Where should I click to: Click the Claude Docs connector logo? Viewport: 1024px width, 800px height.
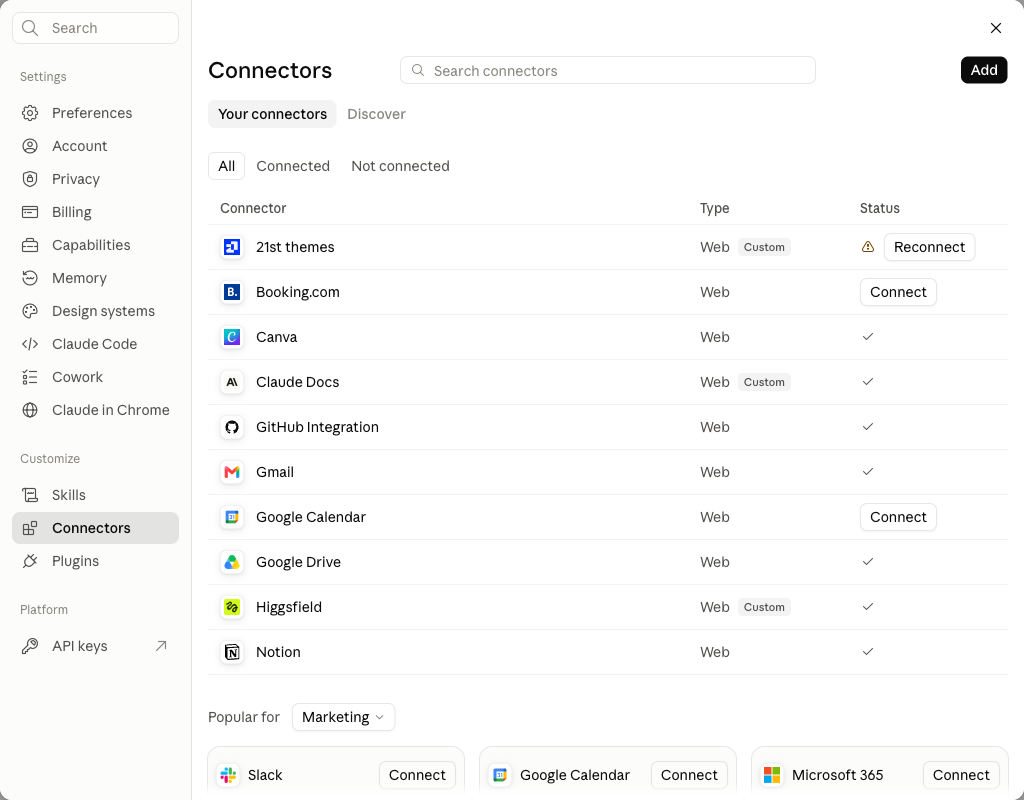[x=232, y=382]
